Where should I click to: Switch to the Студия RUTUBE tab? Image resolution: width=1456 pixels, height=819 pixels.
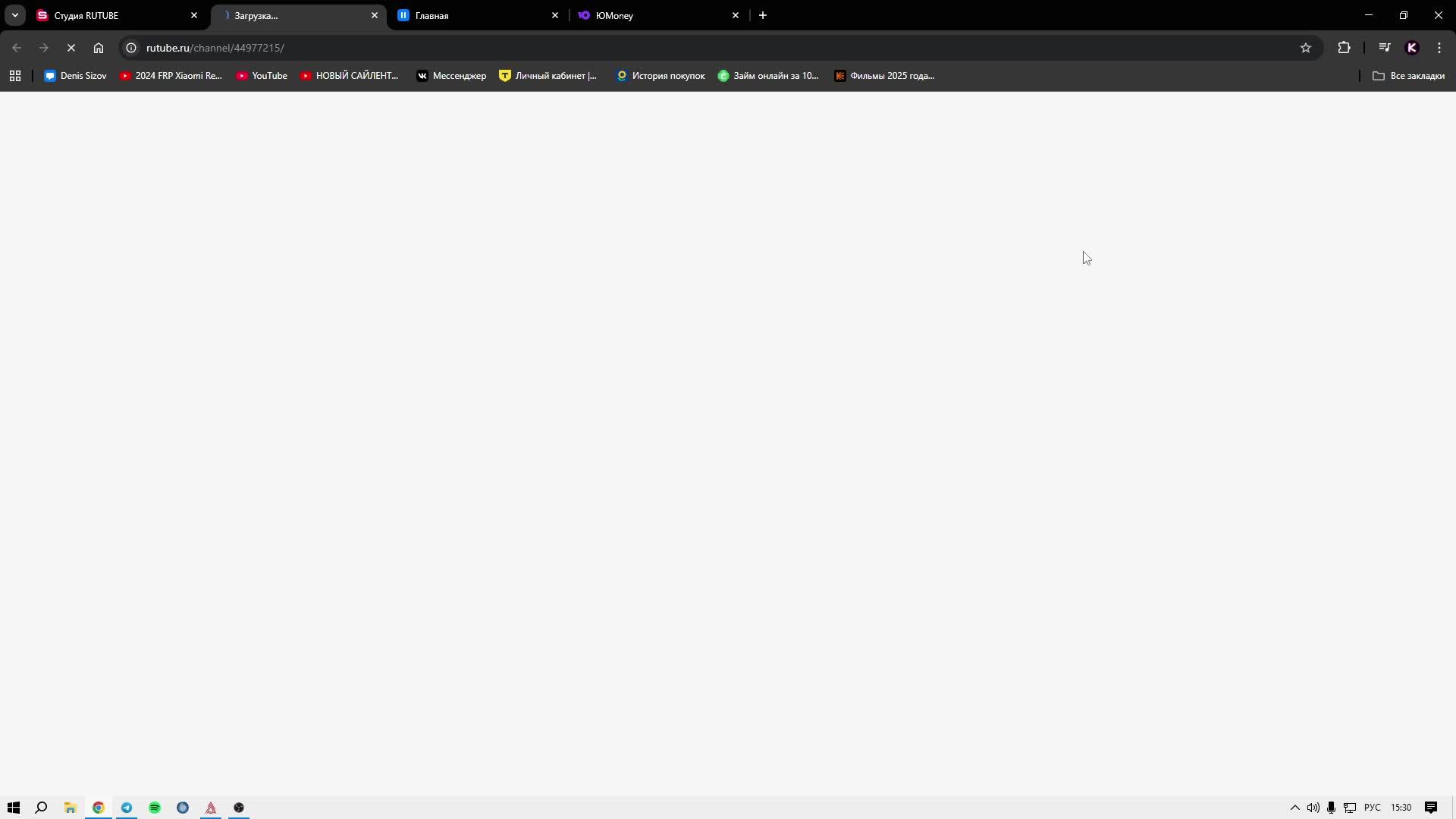coord(106,15)
